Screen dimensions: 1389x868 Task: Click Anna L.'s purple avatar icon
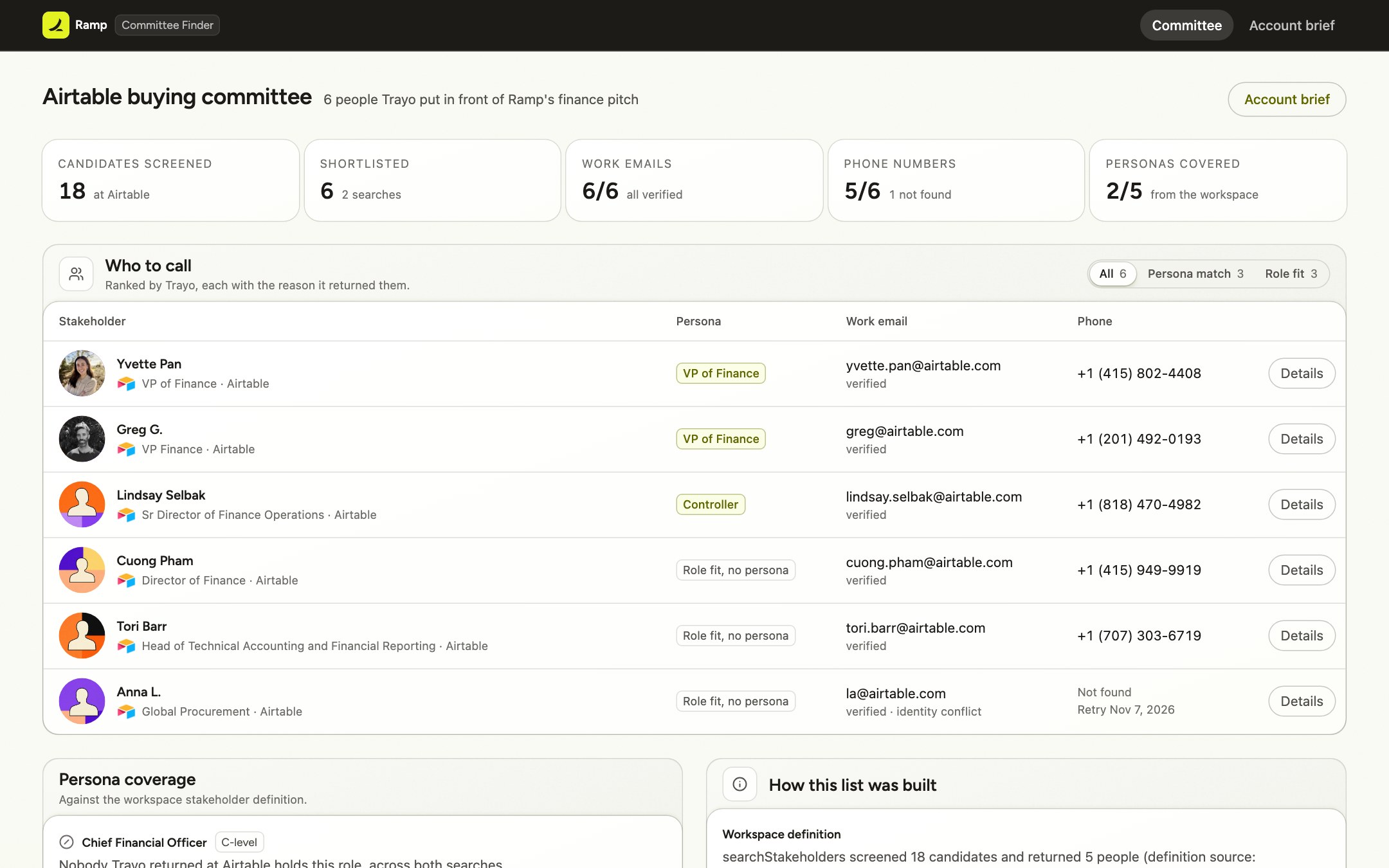coord(82,701)
